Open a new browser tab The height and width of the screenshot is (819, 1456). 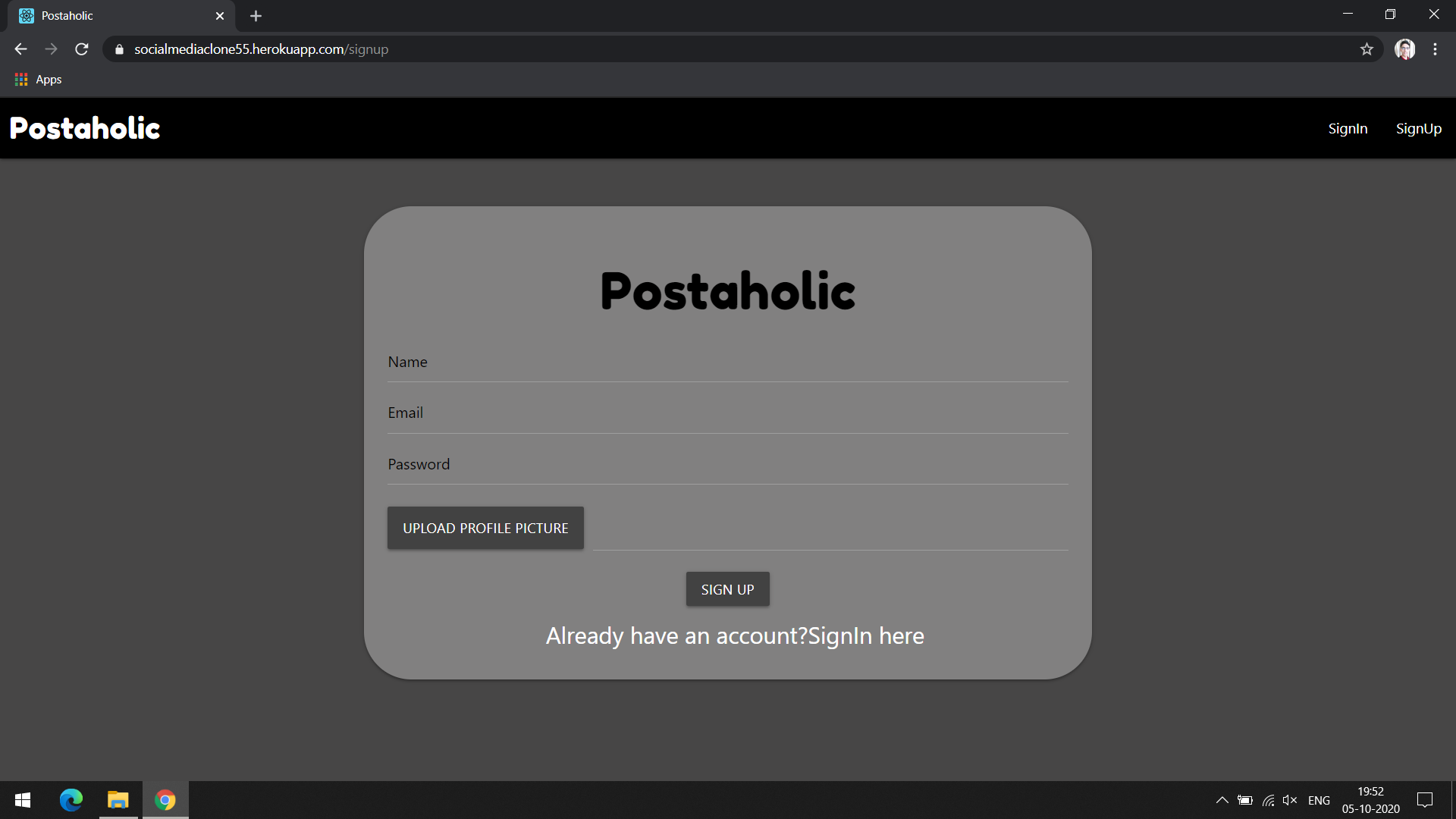[x=256, y=16]
